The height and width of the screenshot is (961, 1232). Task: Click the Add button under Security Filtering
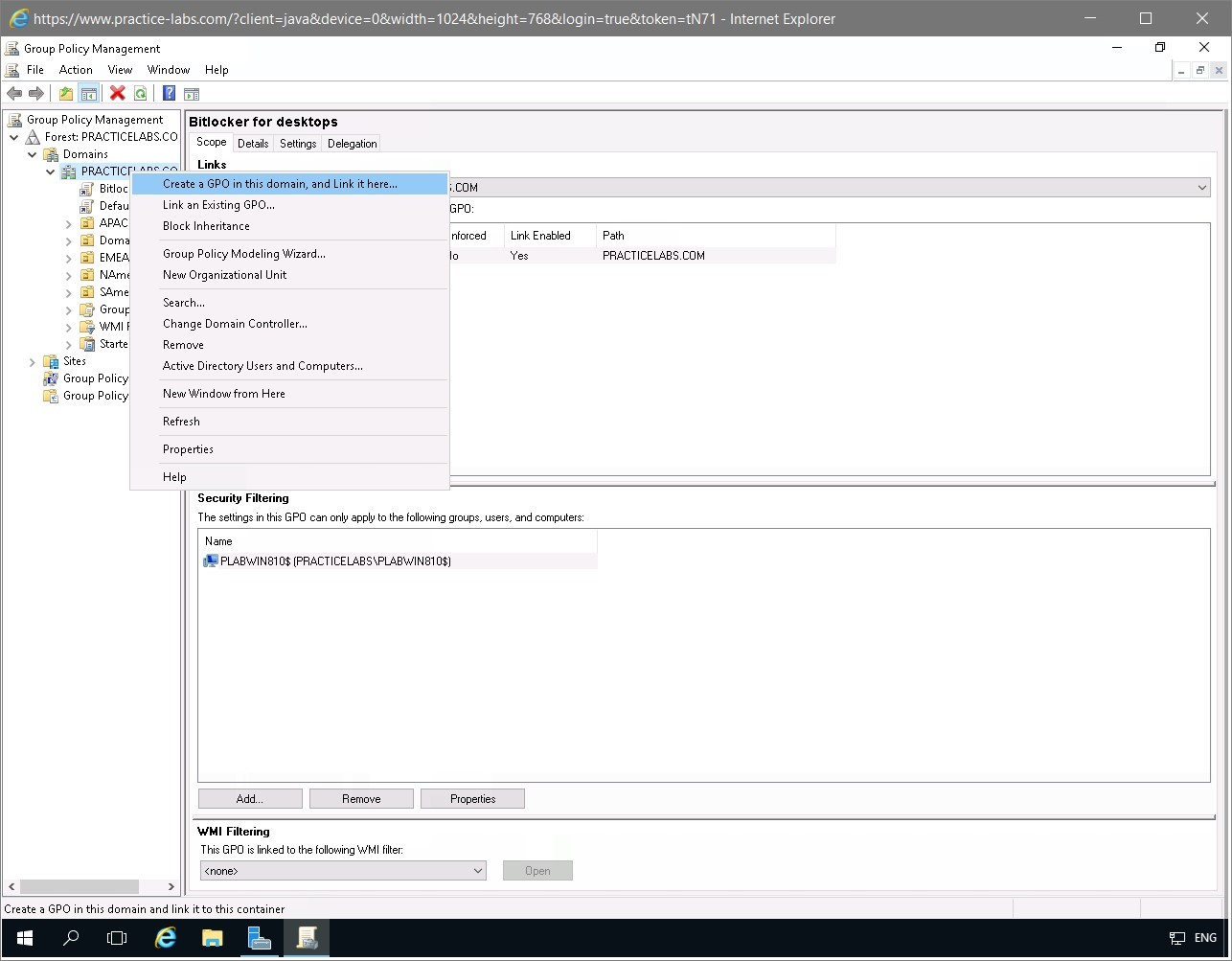pos(249,798)
